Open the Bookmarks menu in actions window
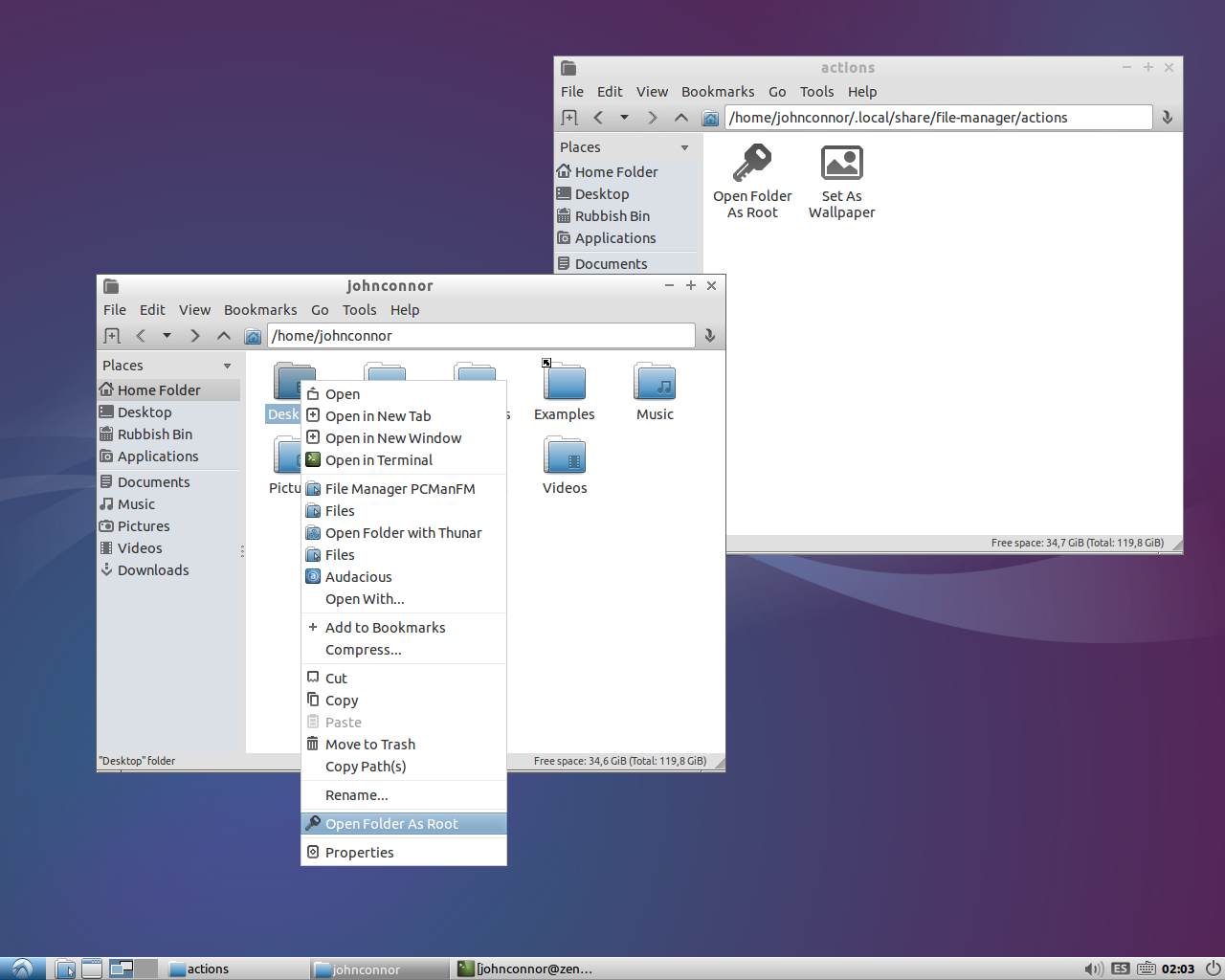This screenshot has width=1225, height=980. click(x=717, y=92)
